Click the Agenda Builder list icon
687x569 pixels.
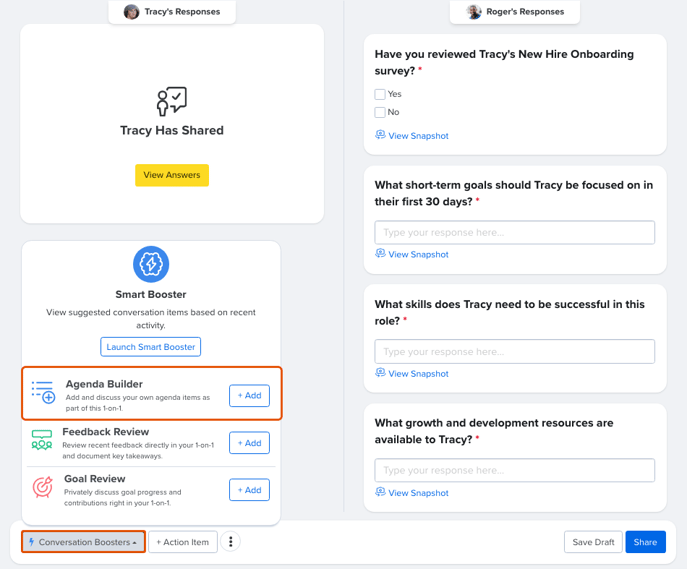43,392
